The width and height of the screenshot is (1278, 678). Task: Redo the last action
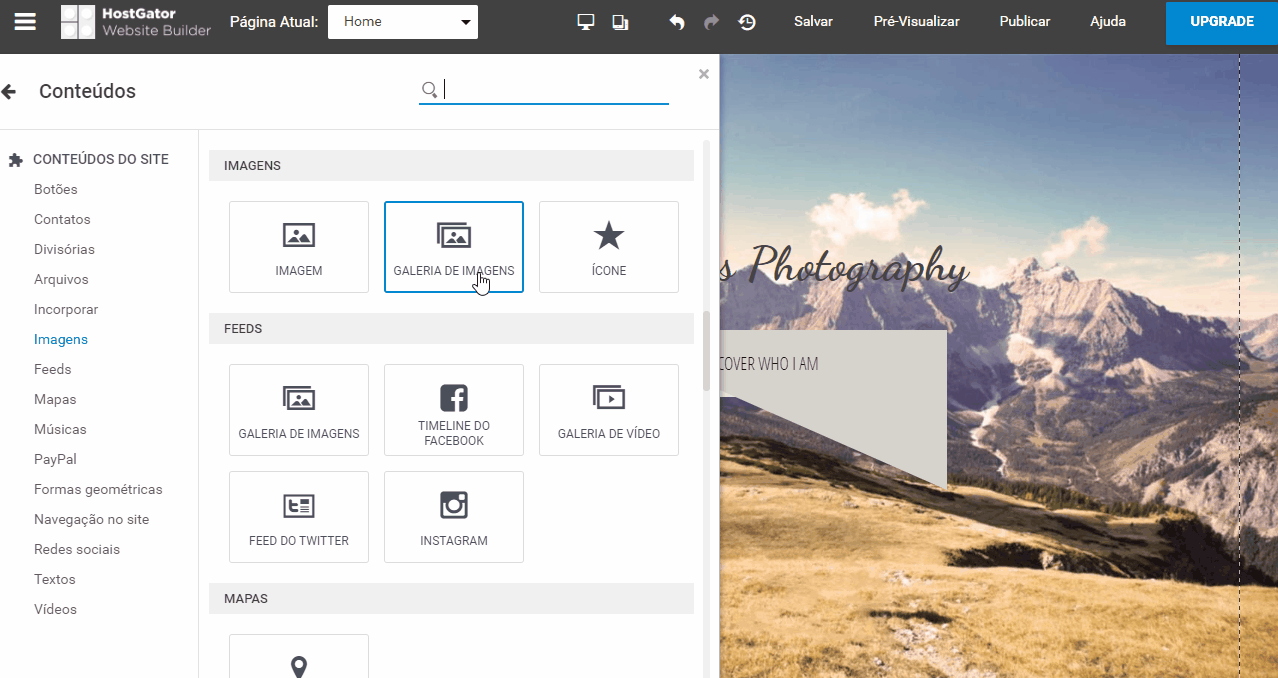(x=711, y=22)
